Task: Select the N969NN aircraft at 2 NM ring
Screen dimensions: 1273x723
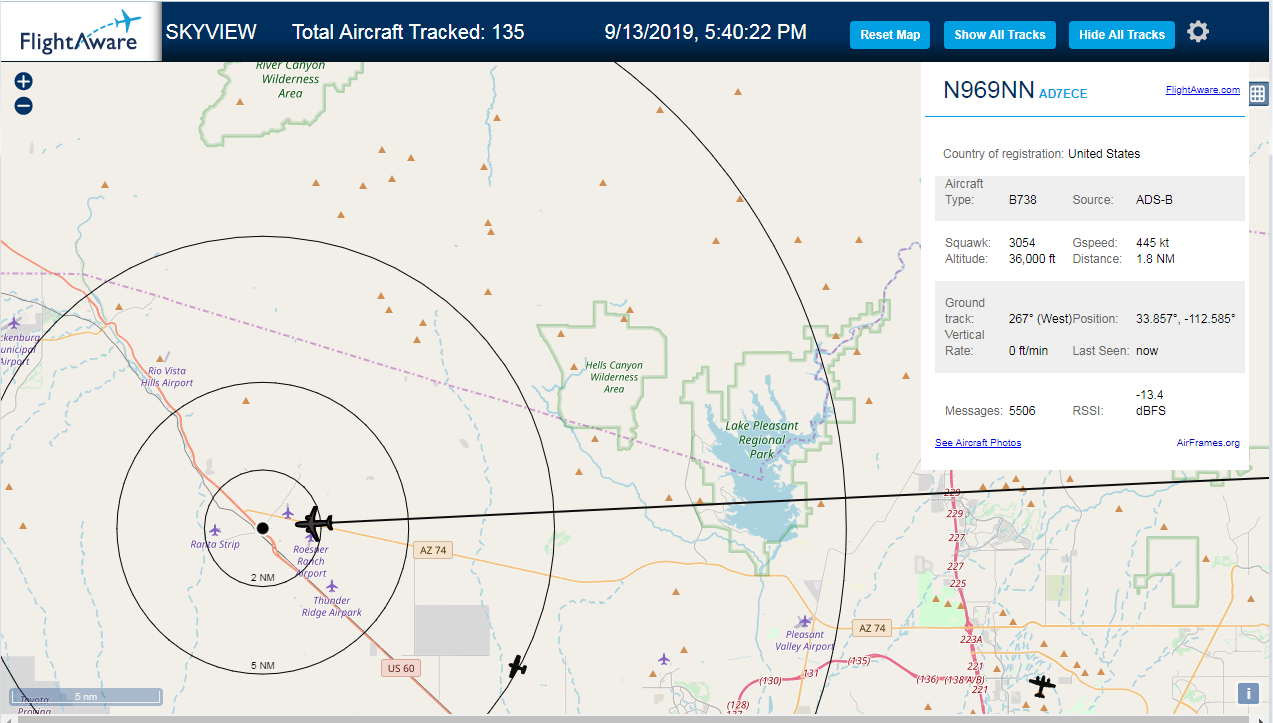Action: 315,521
